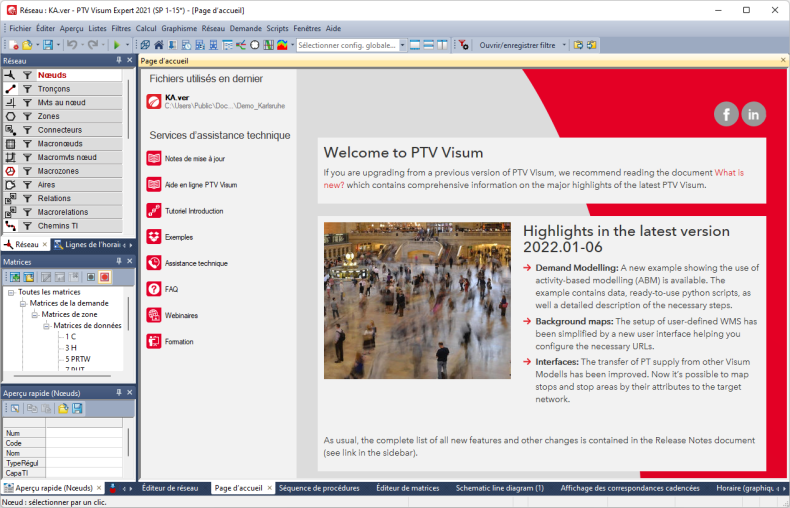Toggle the filter funnel for Tronçons
This screenshot has width=790, height=508.
pyautogui.click(x=28, y=89)
